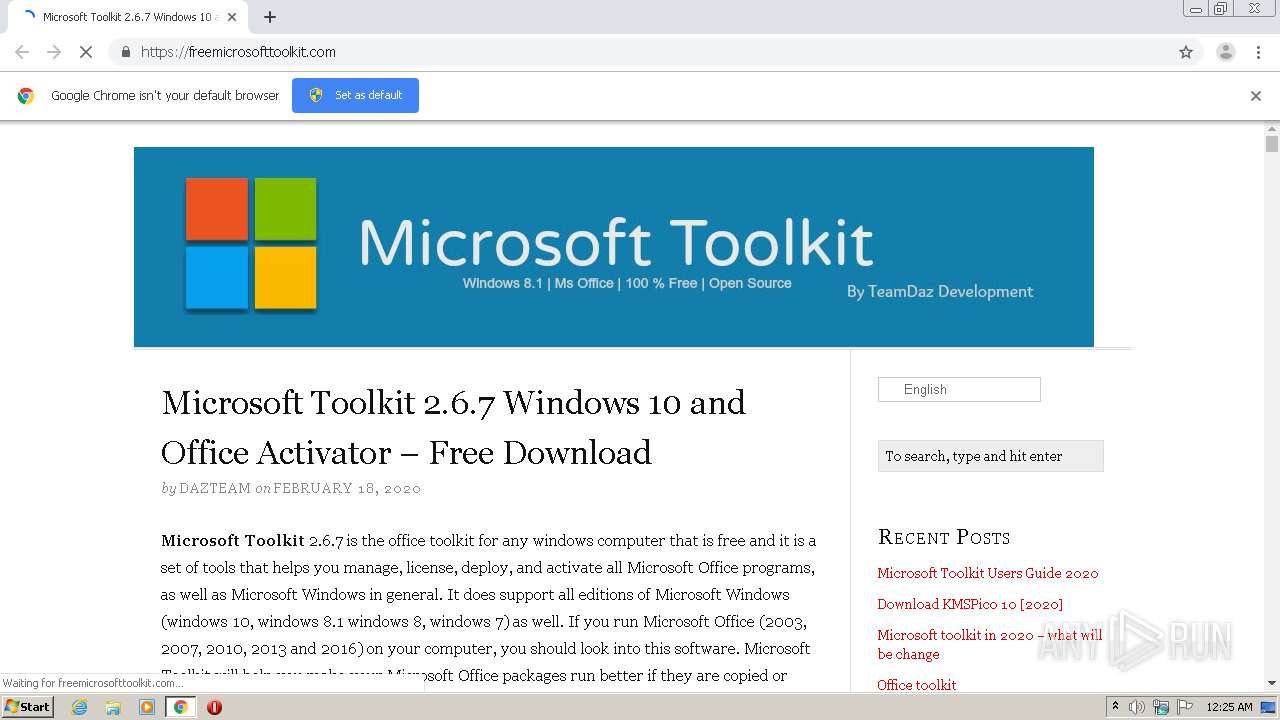Click the DAZTEAM author name
The height and width of the screenshot is (720, 1280).
(x=215, y=488)
